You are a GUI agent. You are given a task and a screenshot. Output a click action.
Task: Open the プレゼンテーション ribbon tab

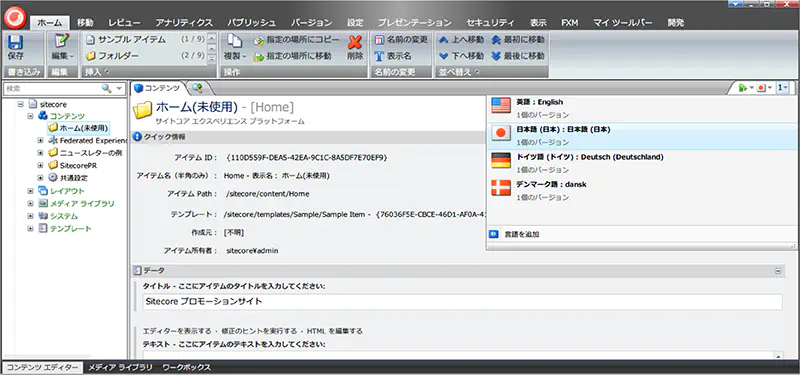pos(414,22)
